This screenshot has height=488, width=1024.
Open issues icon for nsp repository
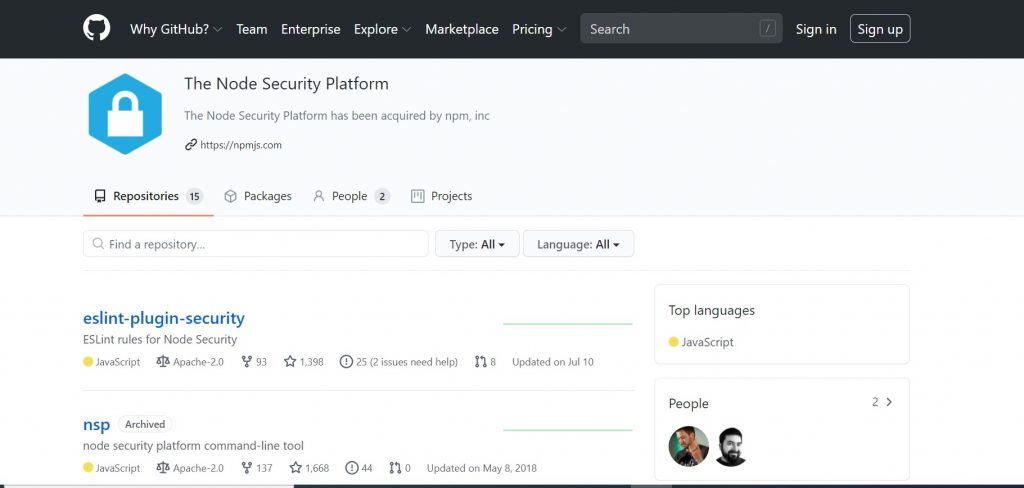[x=352, y=468]
